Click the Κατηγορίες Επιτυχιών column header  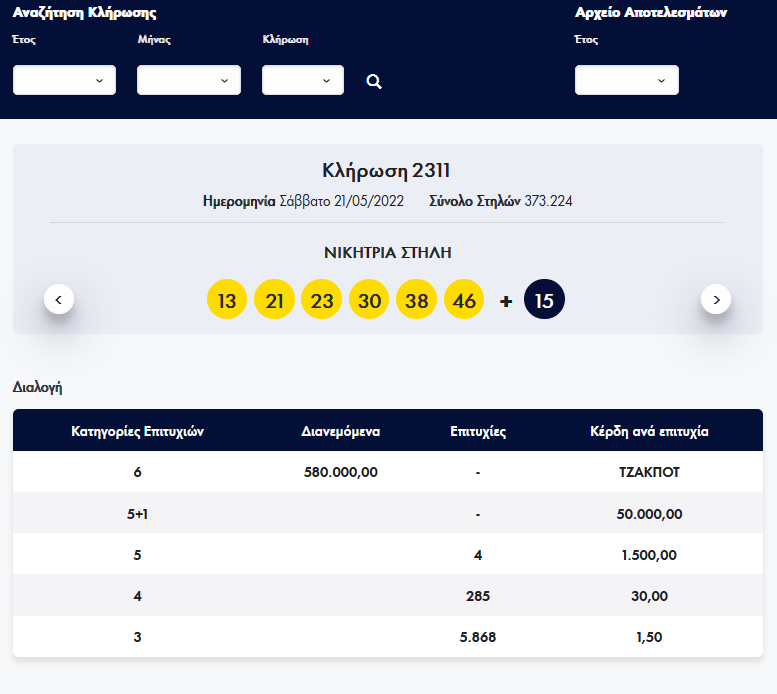[x=138, y=432]
